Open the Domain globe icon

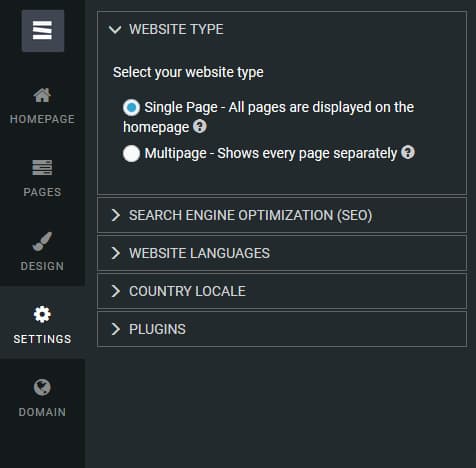[x=42, y=387]
